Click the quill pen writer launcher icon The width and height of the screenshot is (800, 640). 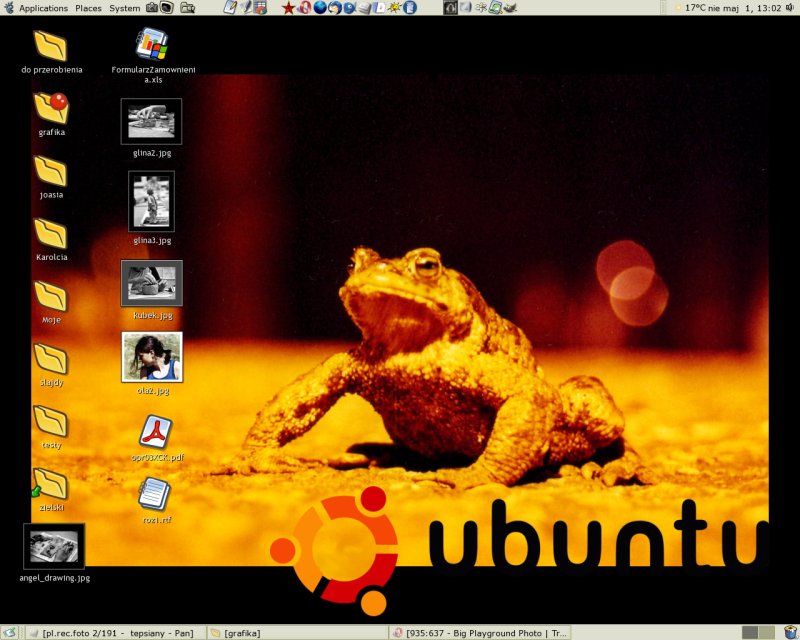point(245,8)
